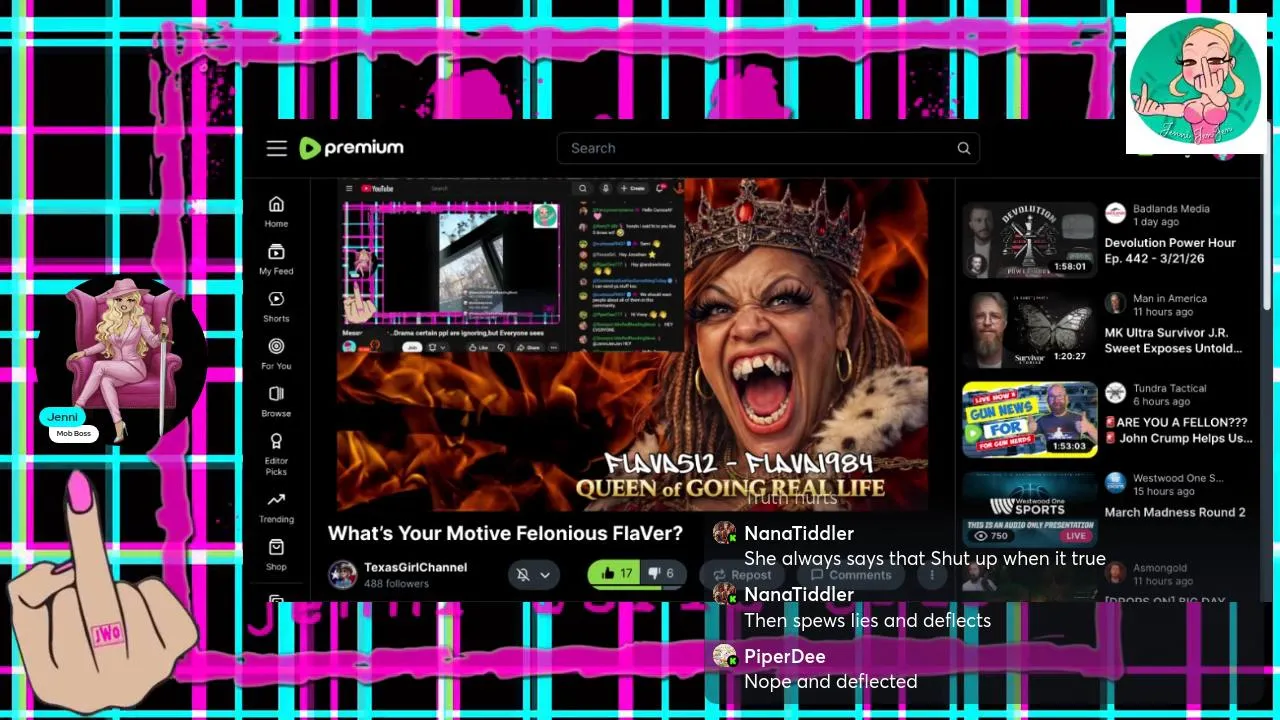Open the hamburger main menu
Screen dimensions: 1280x720
[x=277, y=148]
